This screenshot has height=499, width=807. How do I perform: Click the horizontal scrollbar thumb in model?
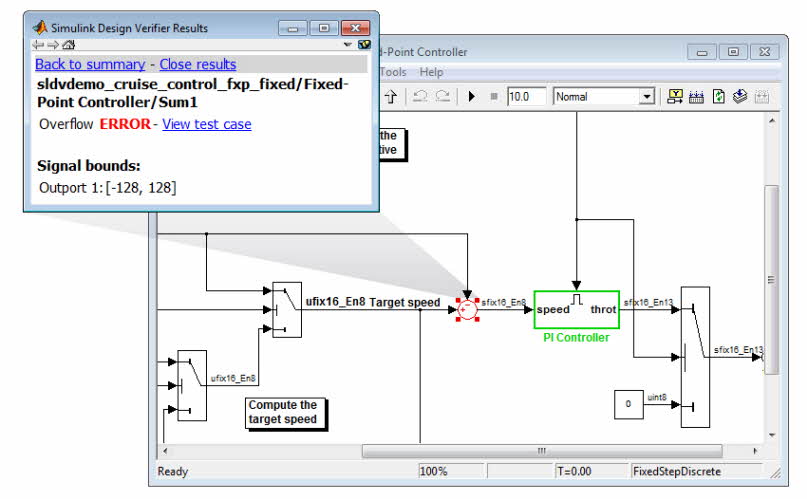(x=542, y=451)
